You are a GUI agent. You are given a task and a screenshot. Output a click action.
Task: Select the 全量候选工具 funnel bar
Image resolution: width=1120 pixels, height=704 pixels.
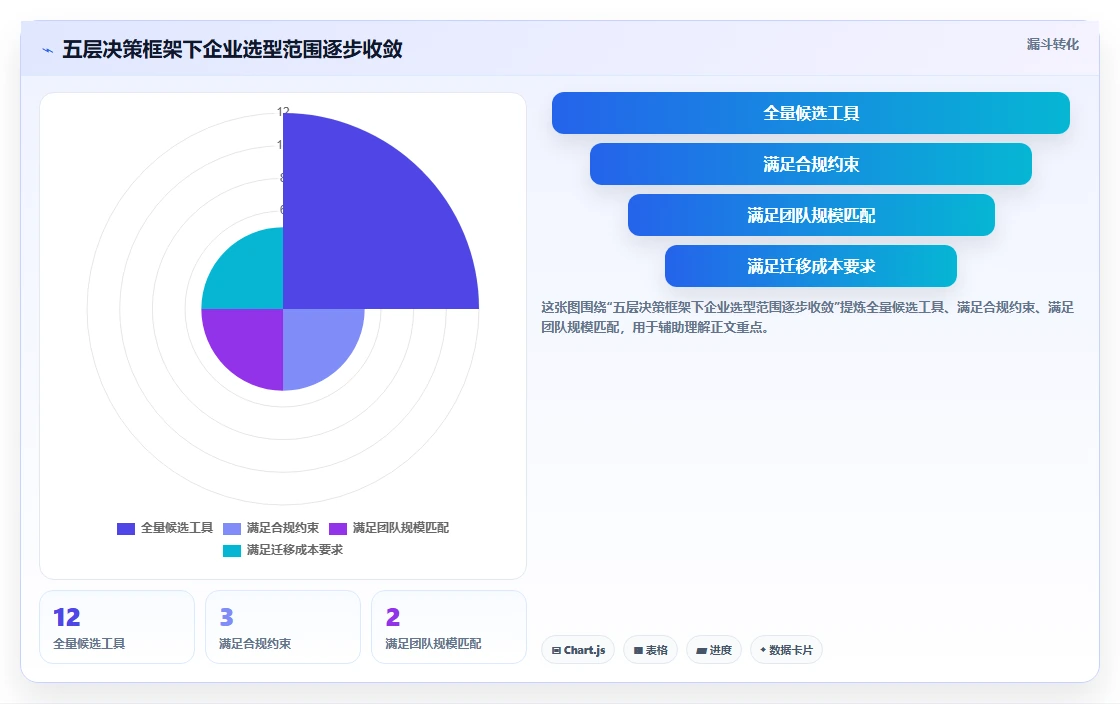click(x=811, y=113)
